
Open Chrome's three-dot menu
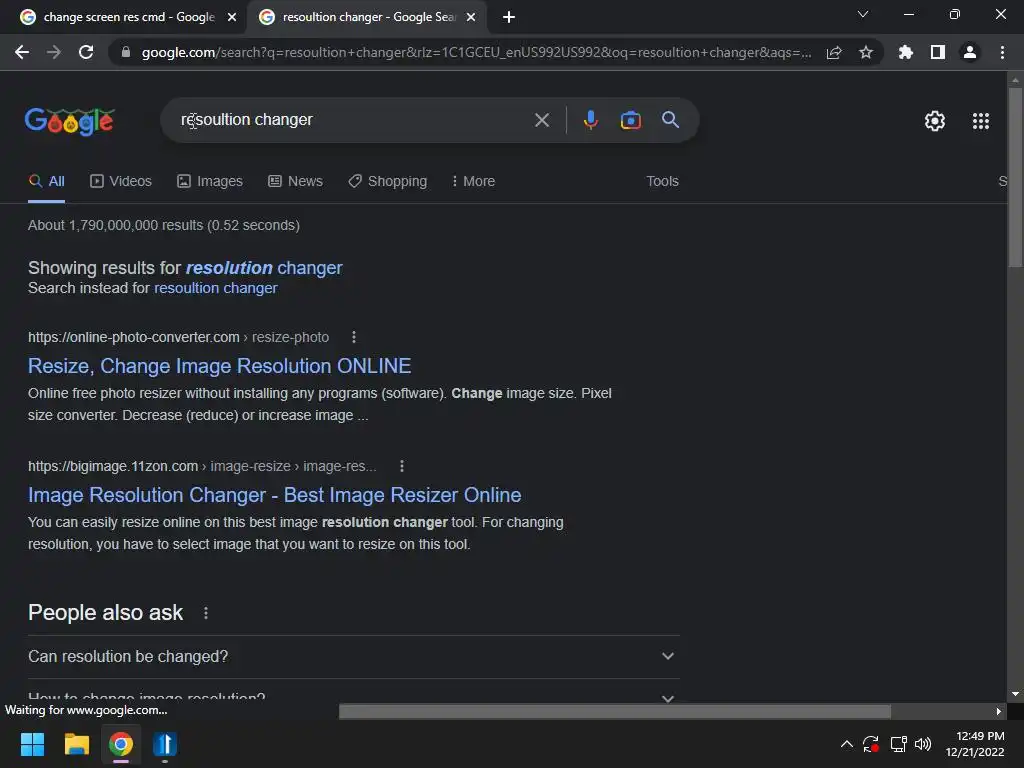tap(1002, 52)
